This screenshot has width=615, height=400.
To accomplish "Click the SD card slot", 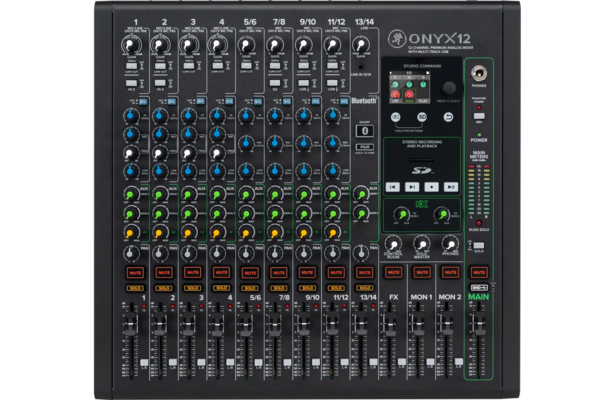I will click(421, 160).
